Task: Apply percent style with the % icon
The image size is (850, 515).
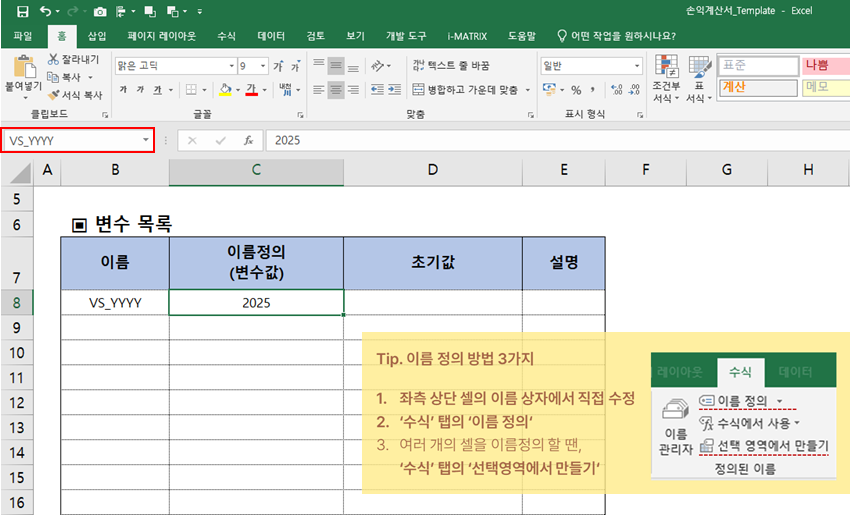Action: 576,89
